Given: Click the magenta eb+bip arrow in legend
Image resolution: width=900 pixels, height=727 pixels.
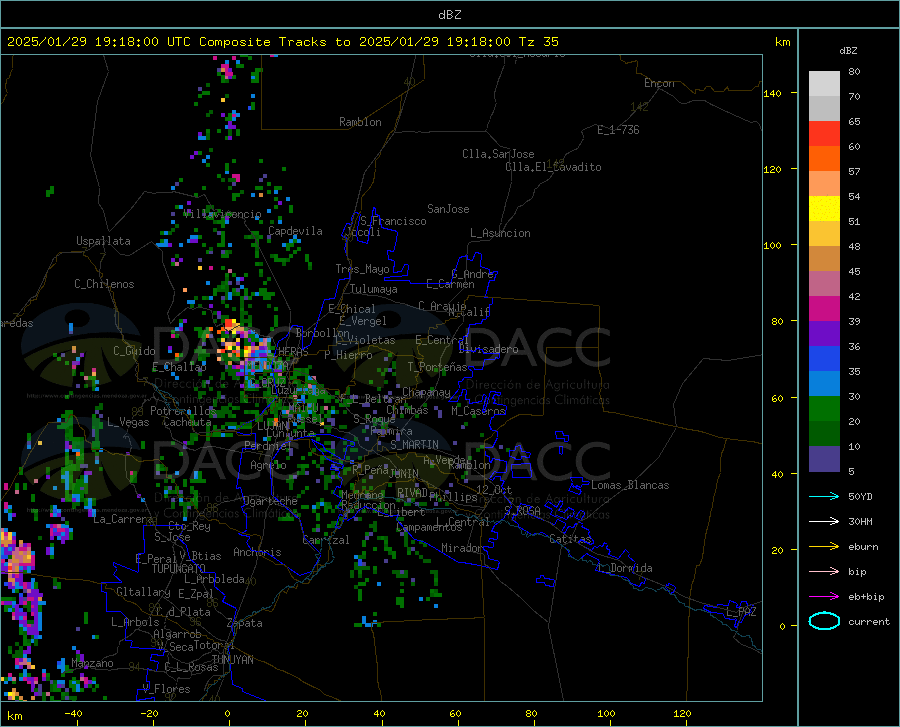Looking at the screenshot, I should pyautogui.click(x=824, y=597).
